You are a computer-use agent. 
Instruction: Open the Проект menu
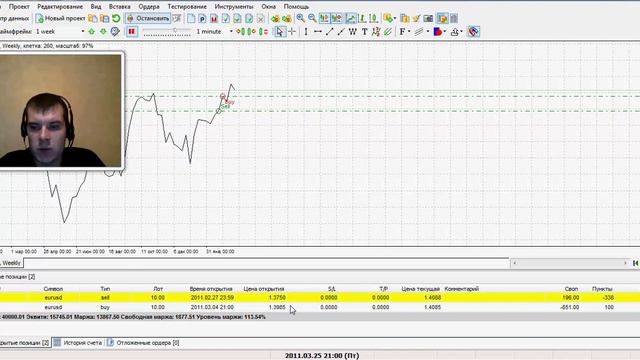19,7
